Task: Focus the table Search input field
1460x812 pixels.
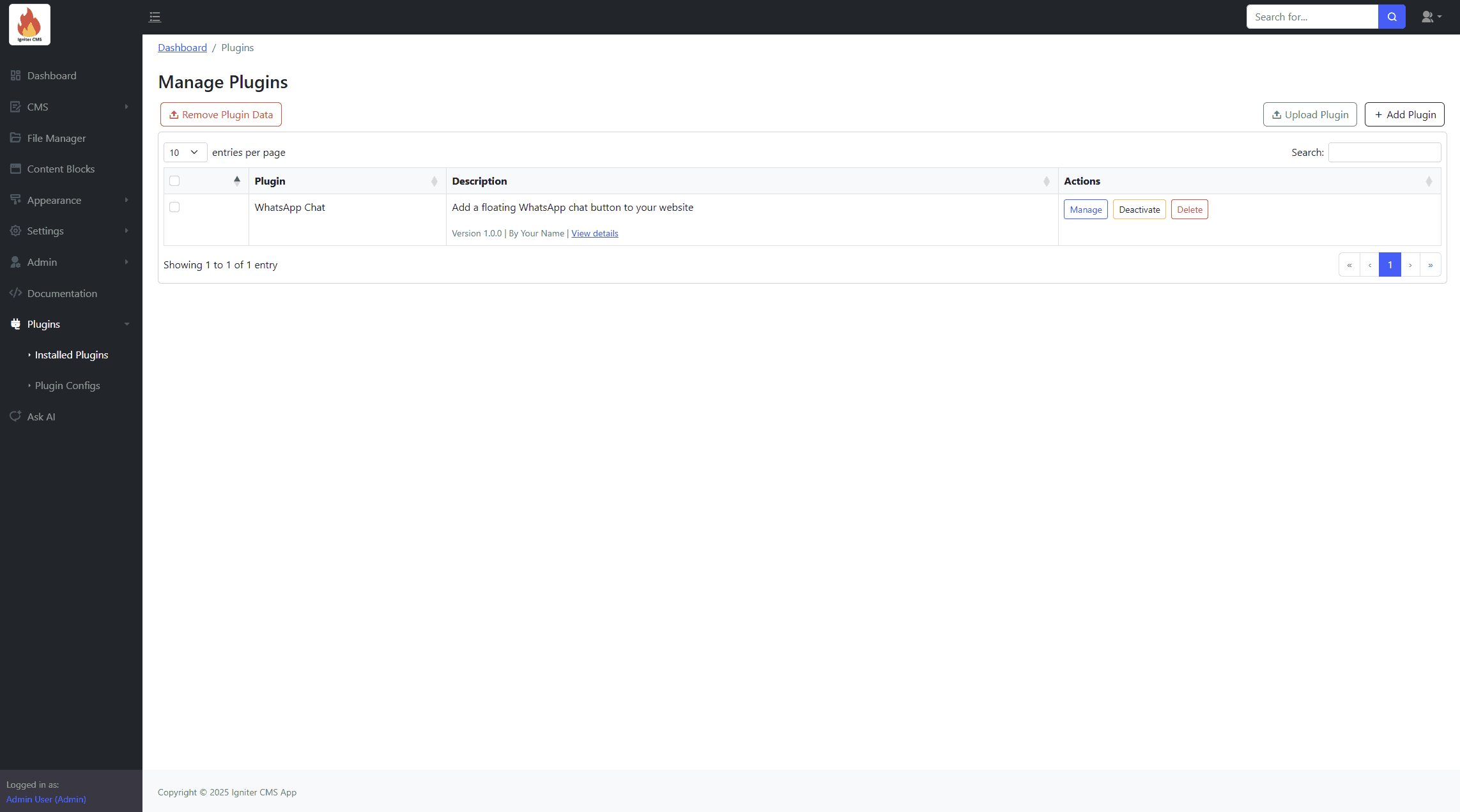Action: (x=1384, y=152)
